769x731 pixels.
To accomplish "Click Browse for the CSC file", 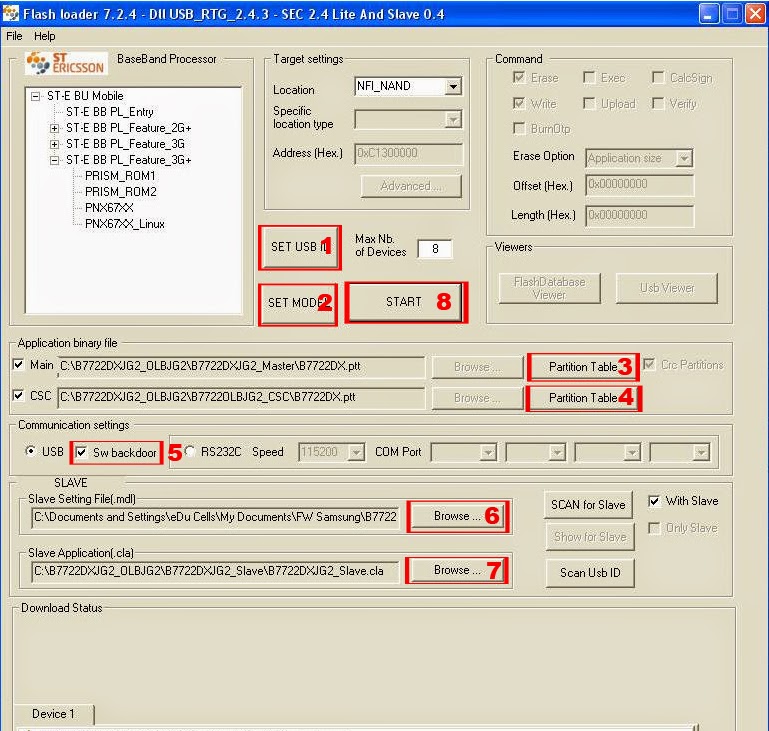I will pyautogui.click(x=477, y=398).
